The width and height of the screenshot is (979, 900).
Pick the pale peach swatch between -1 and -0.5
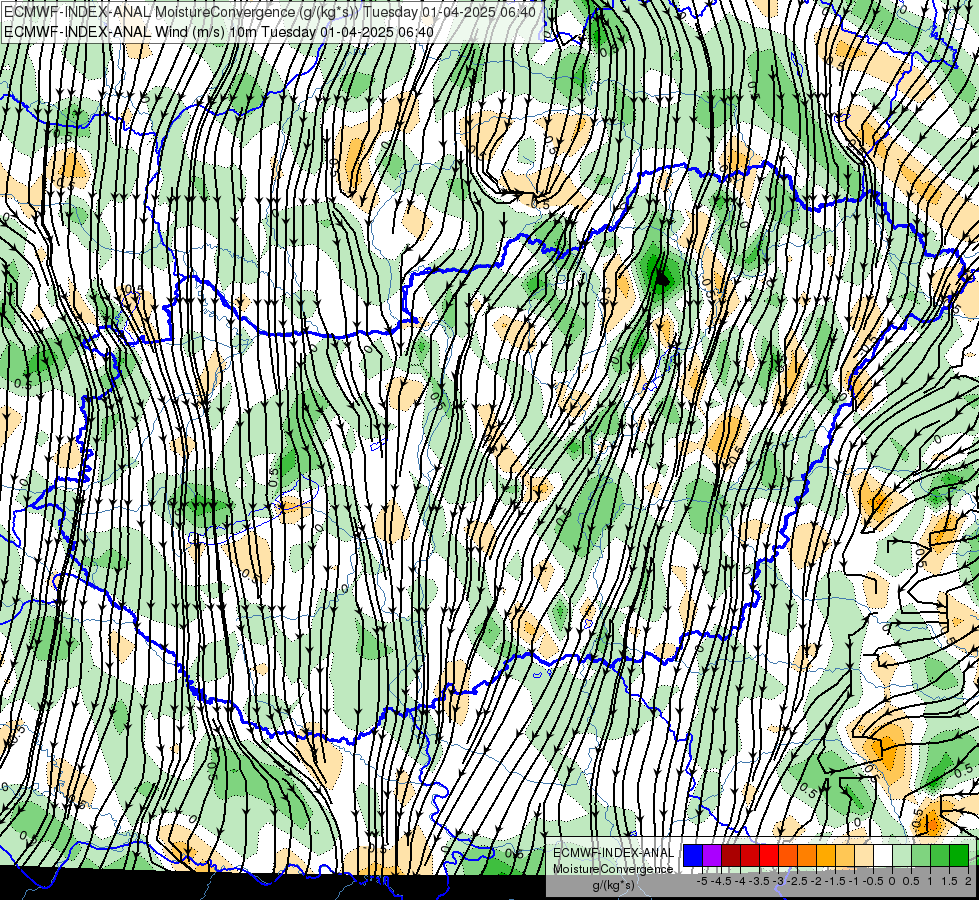click(864, 856)
